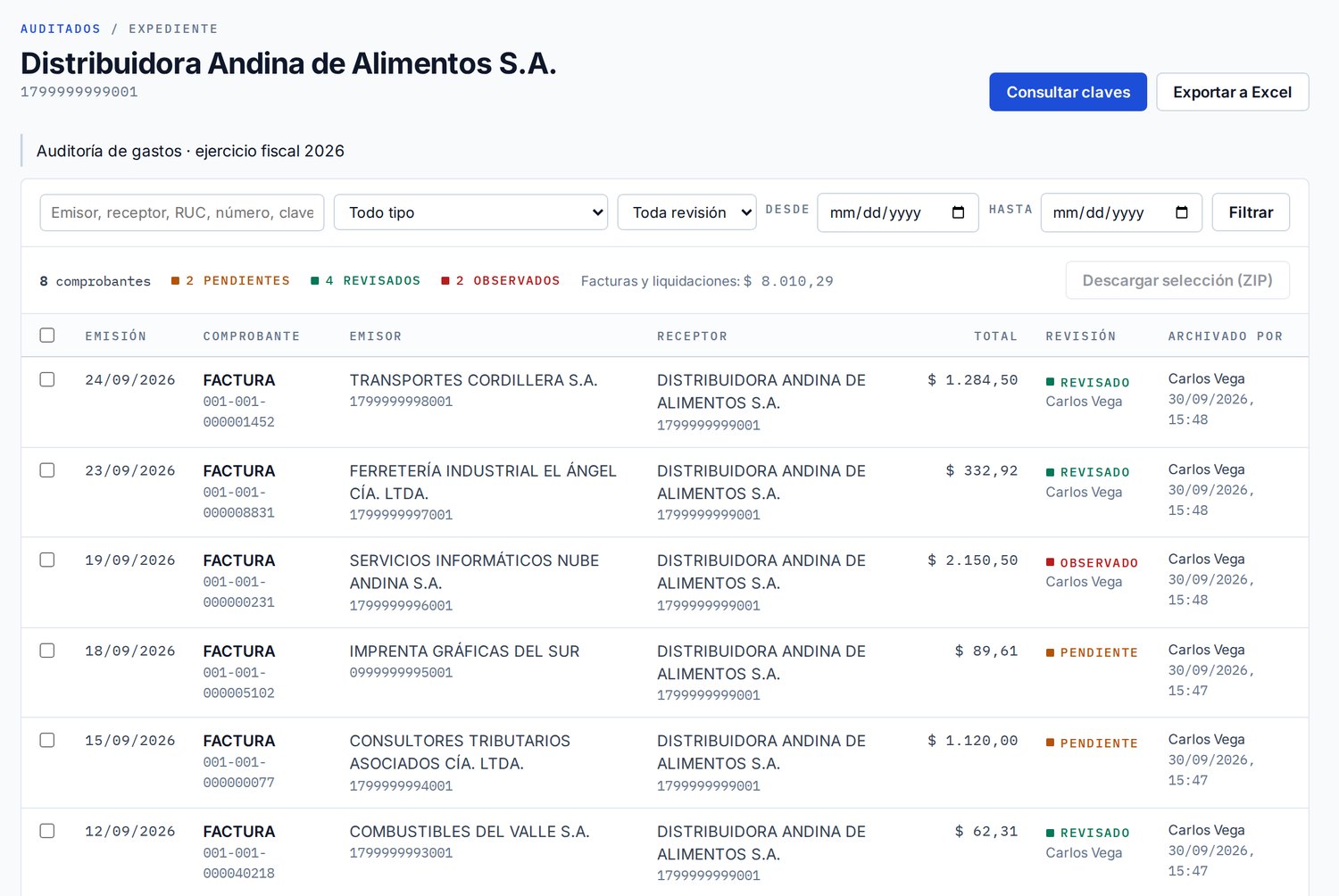Click the 'TOTAL' column header
This screenshot has width=1339, height=896.
tap(995, 336)
